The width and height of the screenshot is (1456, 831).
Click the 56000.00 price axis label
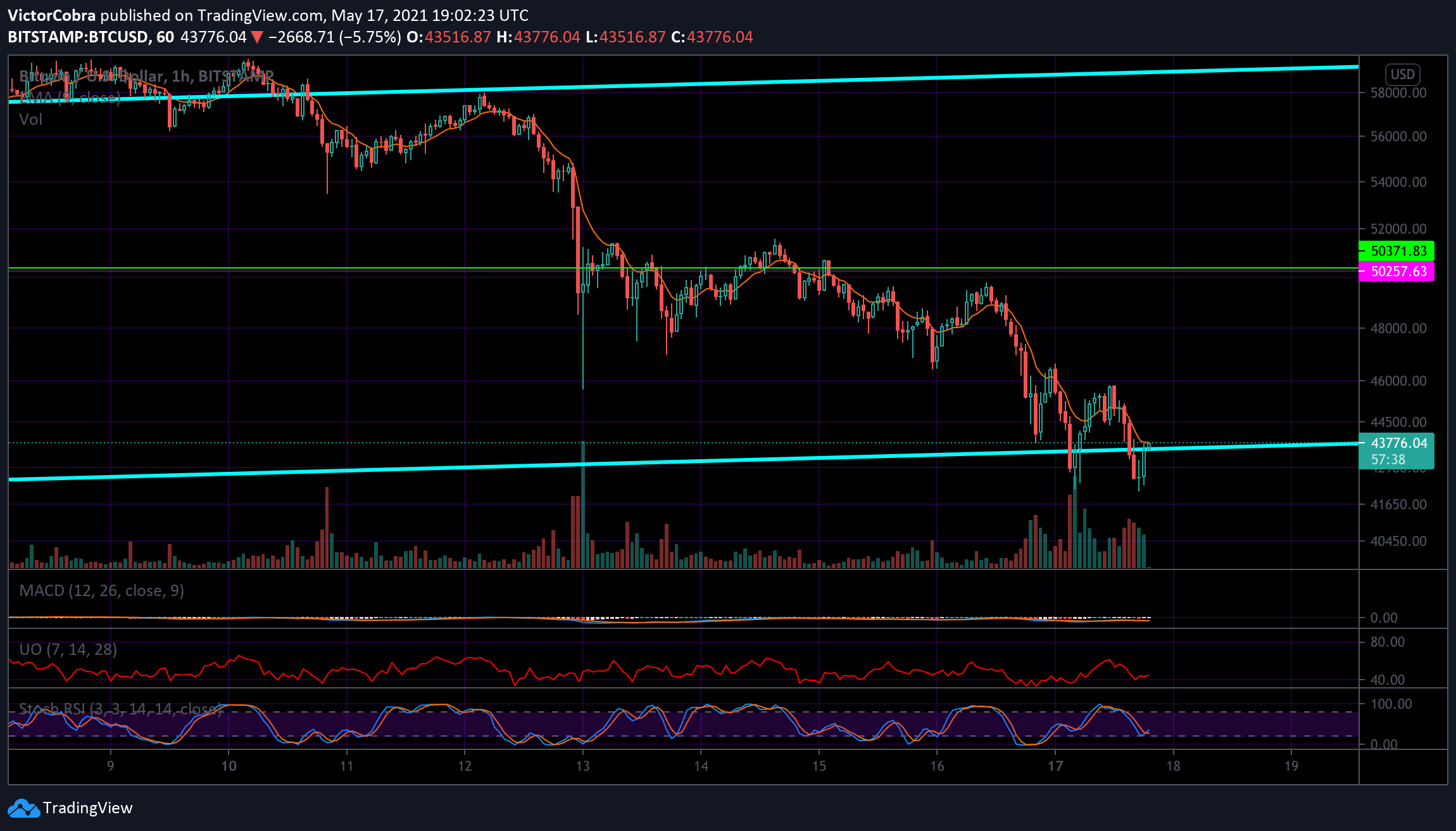pyautogui.click(x=1398, y=136)
